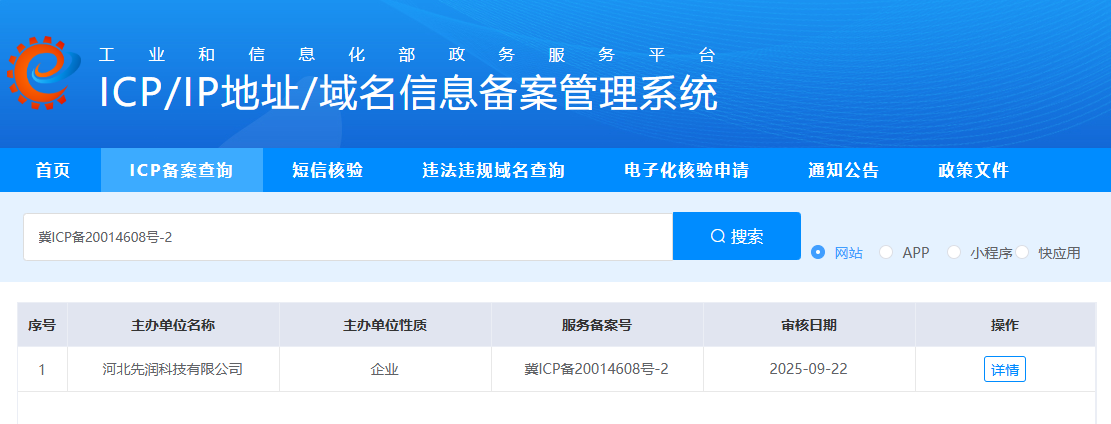The height and width of the screenshot is (424, 1111).
Task: Click the 工业和信息化部政务服务平台 subtitle
Action: coord(407,55)
